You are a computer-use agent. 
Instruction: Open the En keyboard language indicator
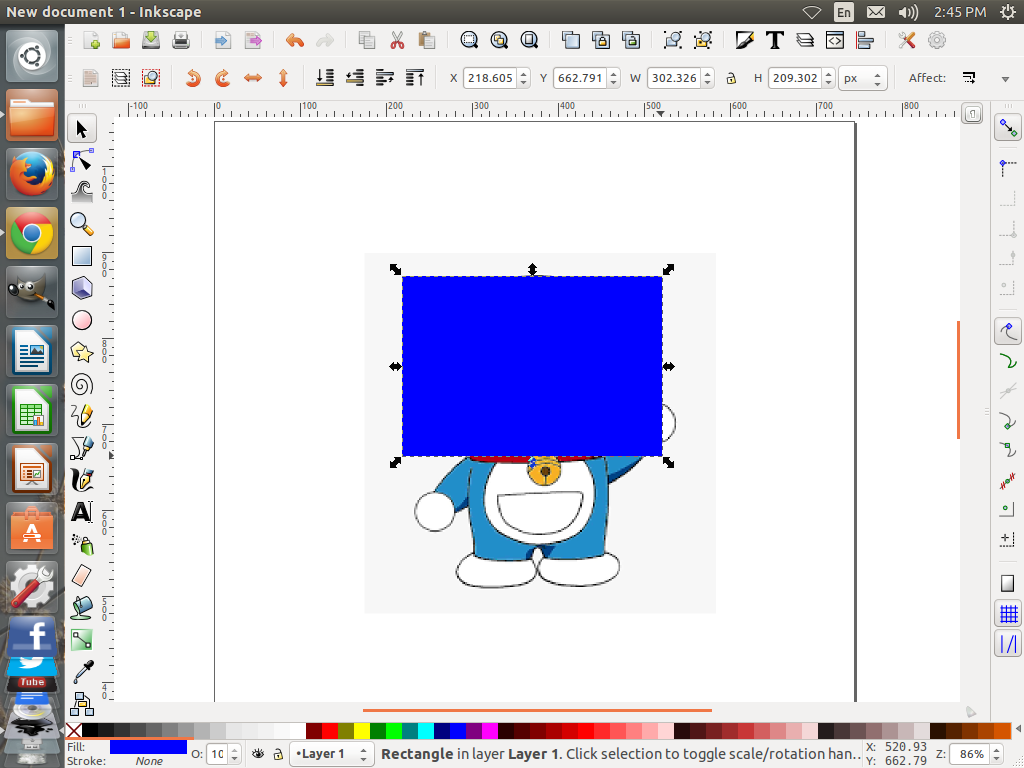tap(844, 12)
